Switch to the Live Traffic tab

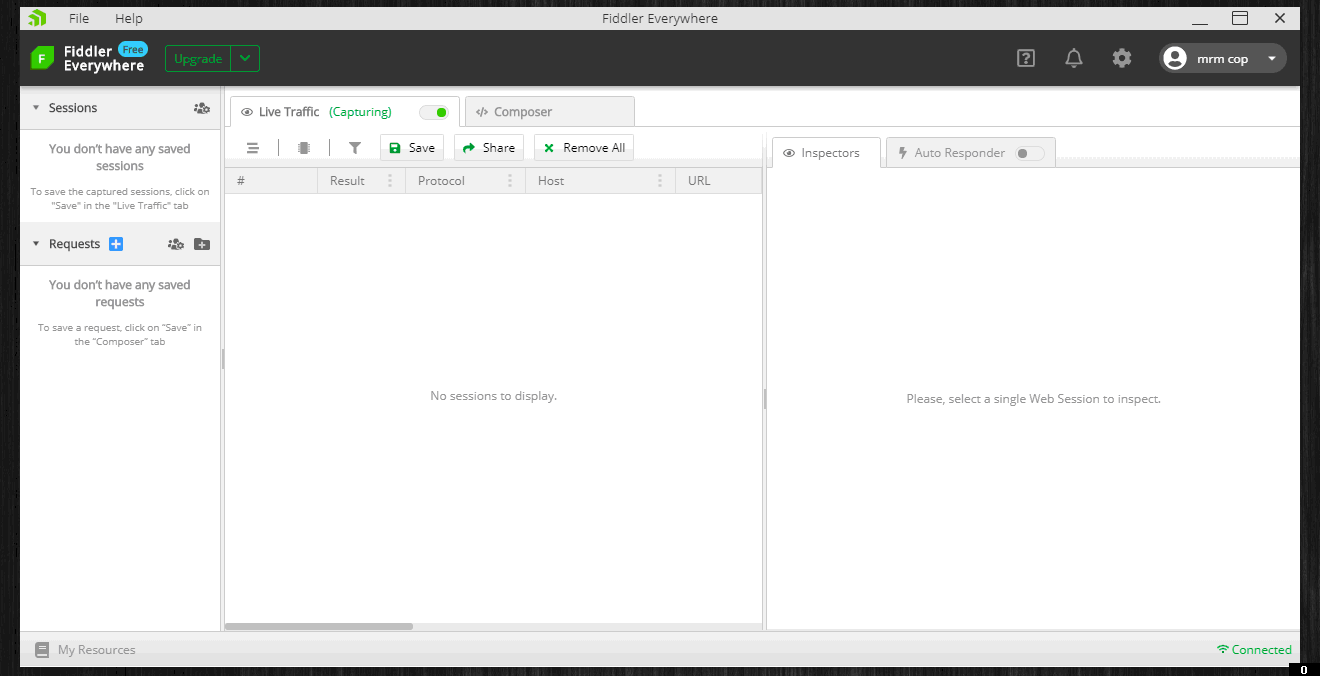click(x=345, y=112)
